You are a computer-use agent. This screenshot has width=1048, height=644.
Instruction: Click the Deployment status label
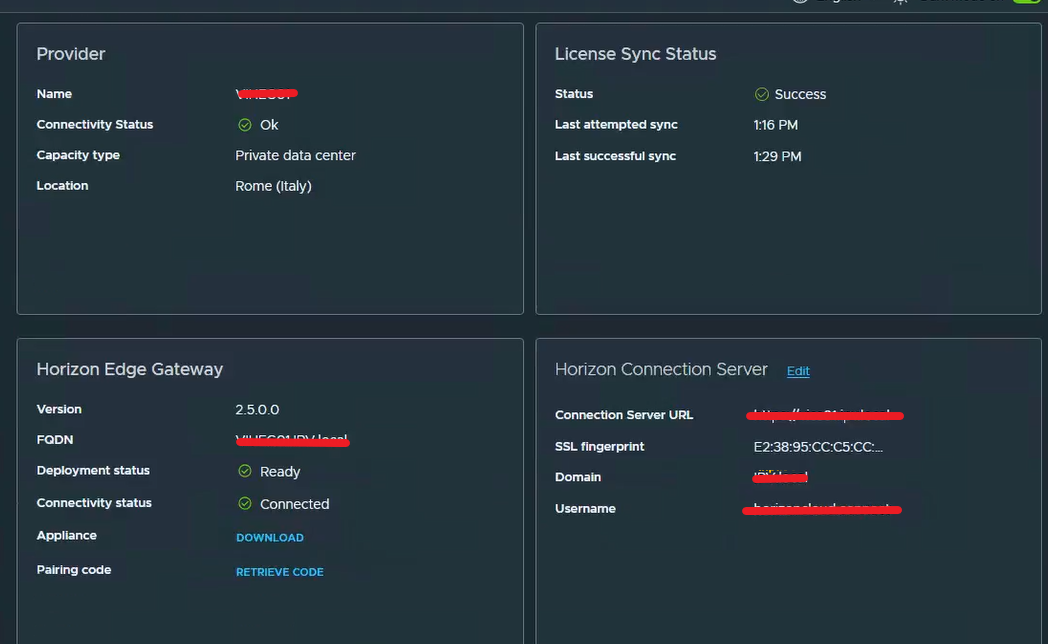pos(93,471)
